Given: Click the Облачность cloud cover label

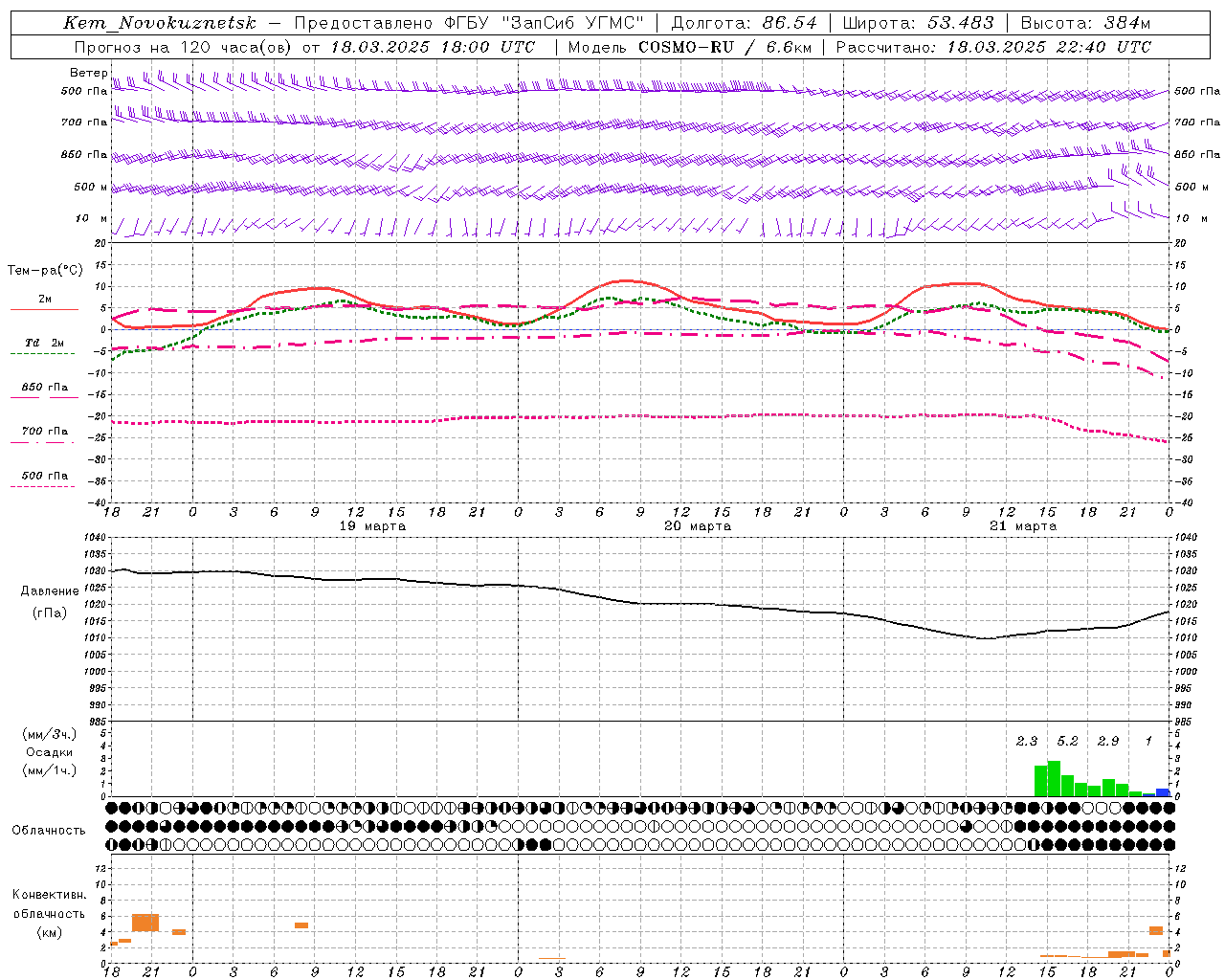Looking at the screenshot, I should 49,831.
